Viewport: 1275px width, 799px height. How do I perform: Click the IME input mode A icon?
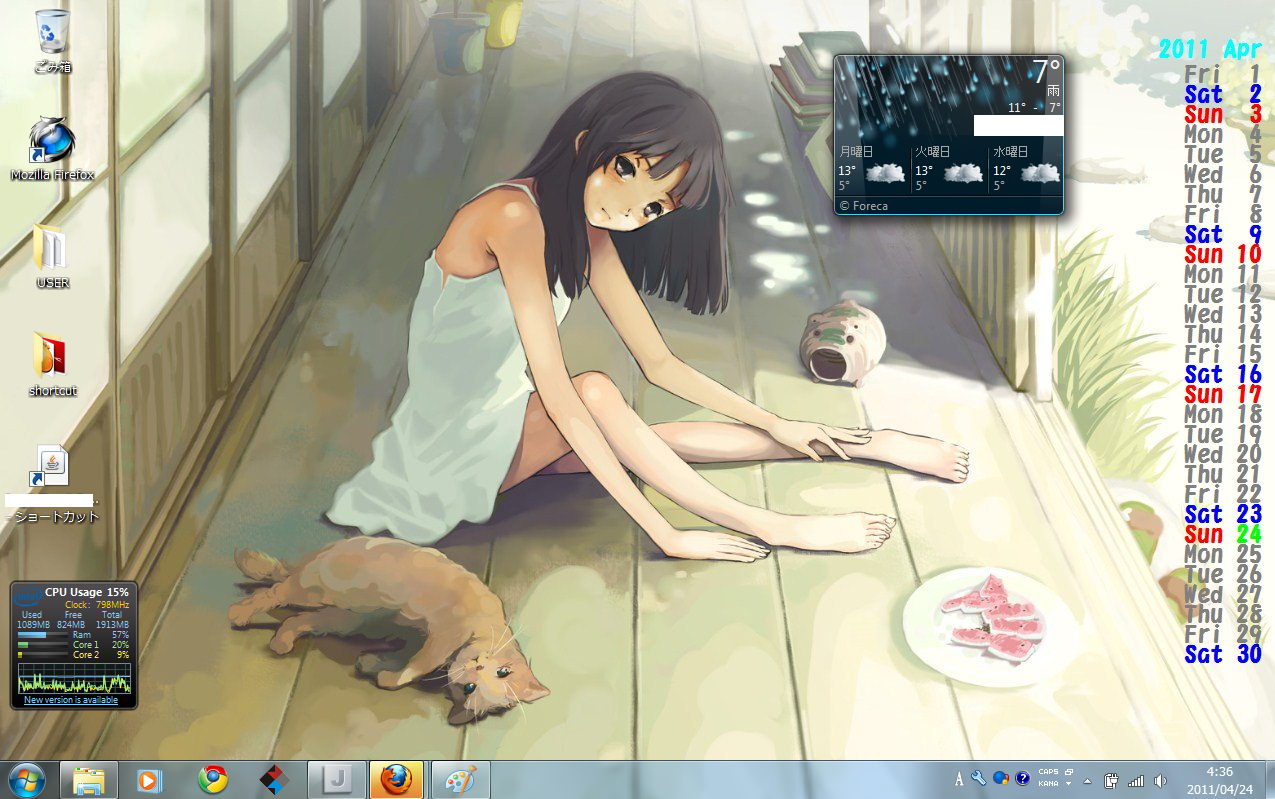tap(959, 779)
